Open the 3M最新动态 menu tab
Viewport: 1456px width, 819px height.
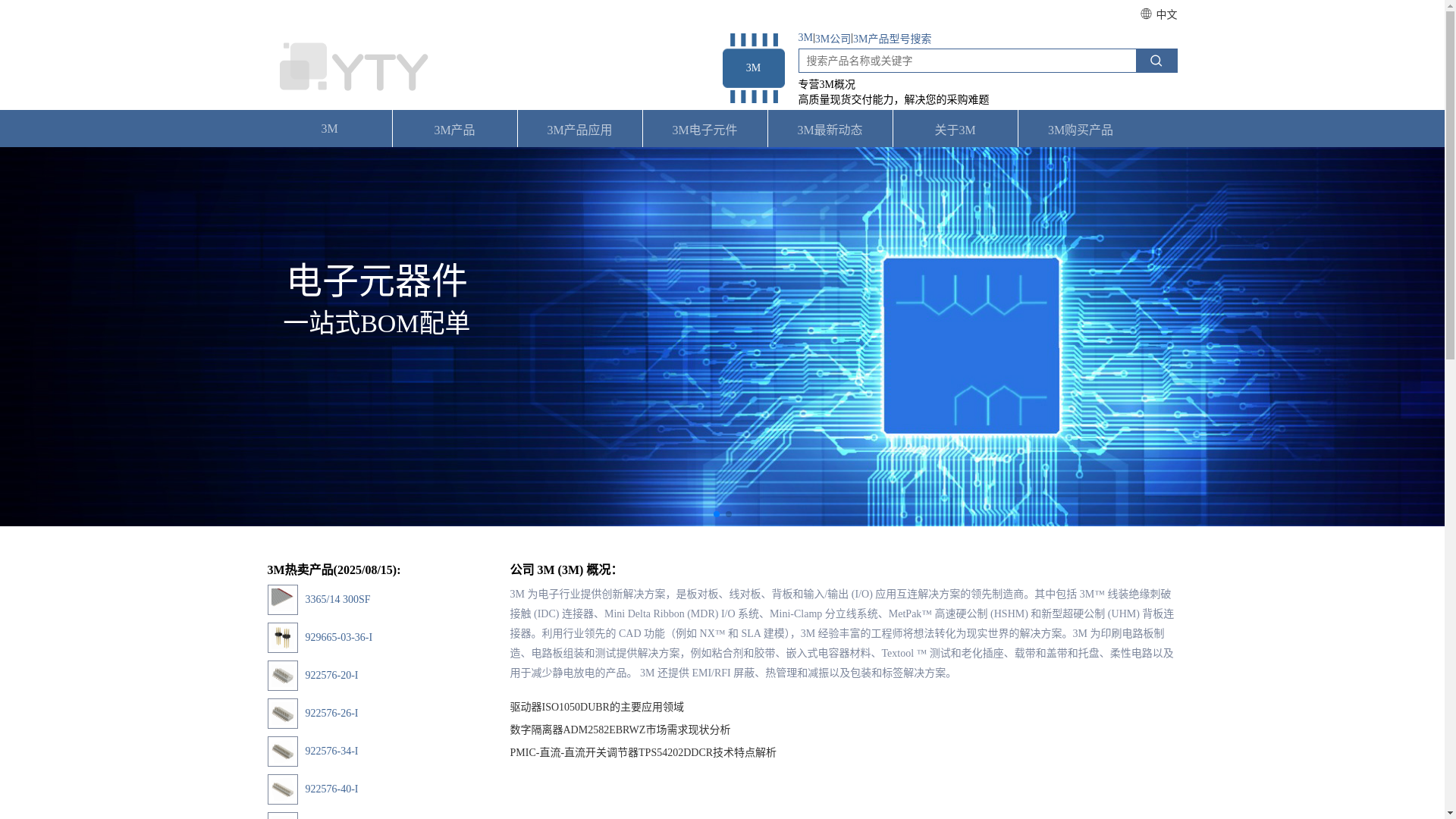[830, 129]
